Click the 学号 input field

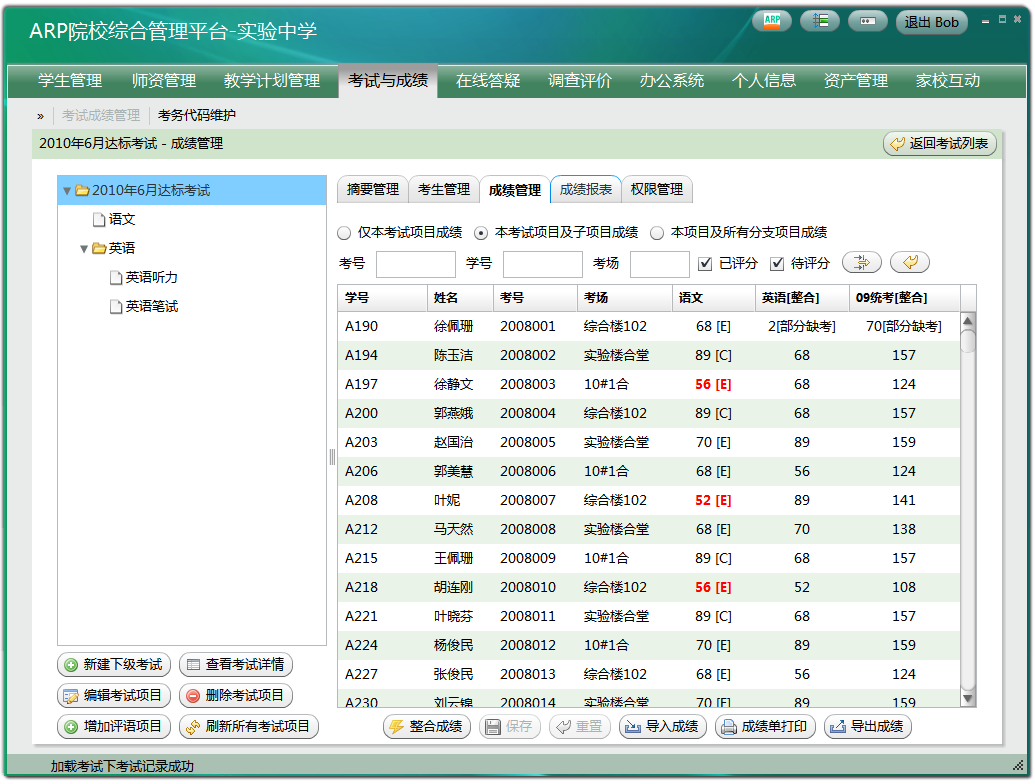click(543, 264)
